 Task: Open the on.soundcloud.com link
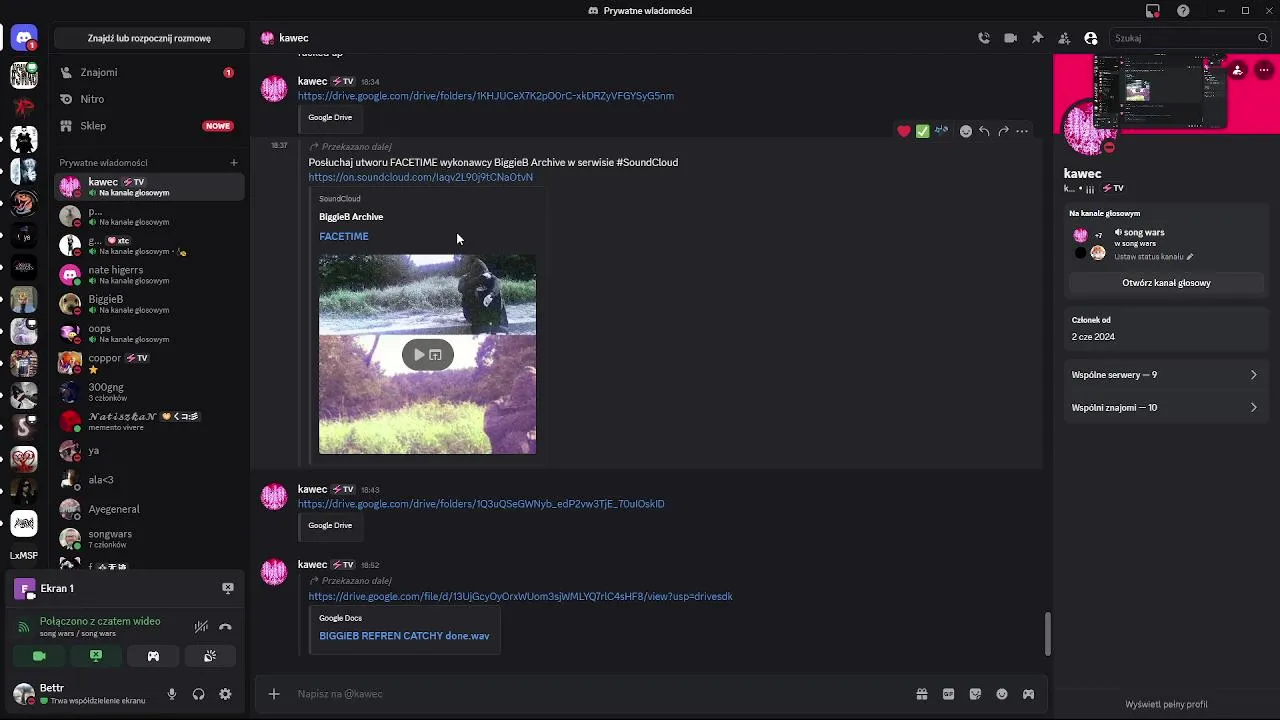point(420,177)
